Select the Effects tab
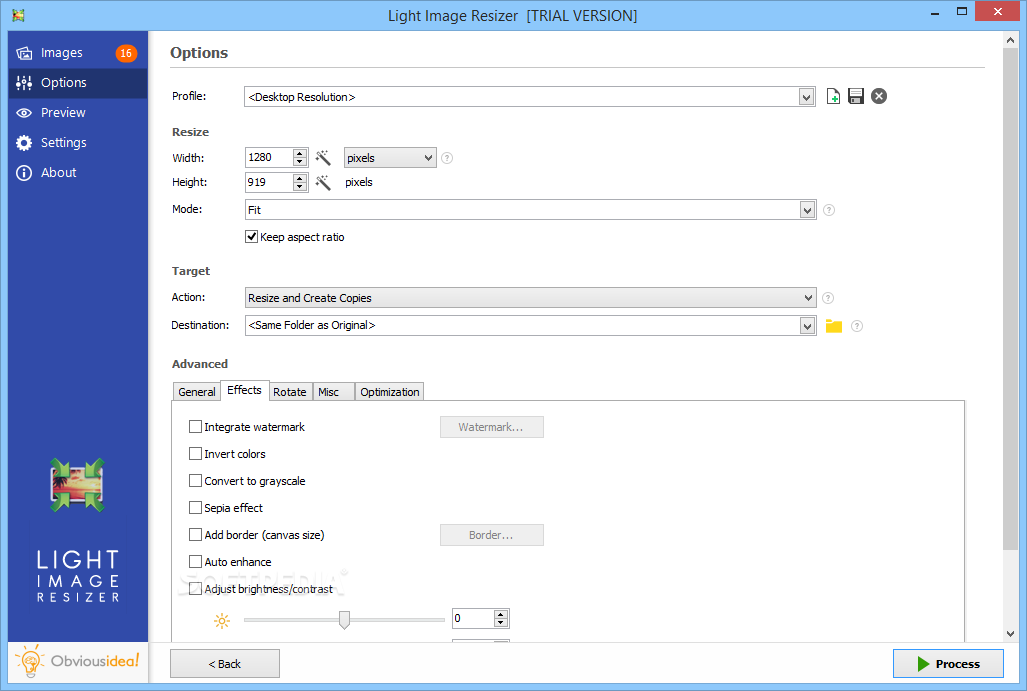Screen dimensions: 1027x691 244,390
